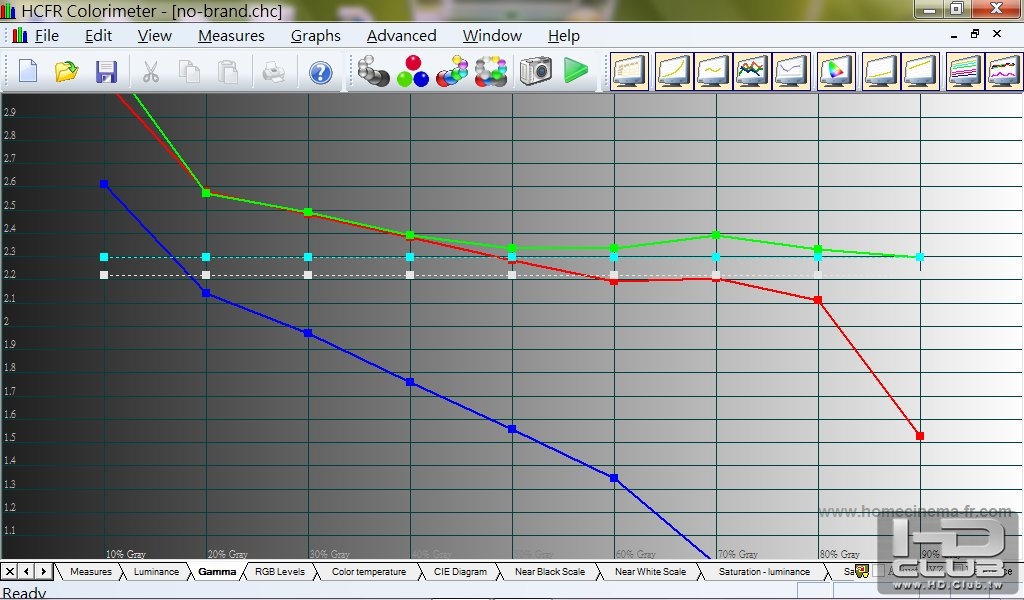Create a new document with the blank page icon
The height and width of the screenshot is (600, 1024).
27,71
